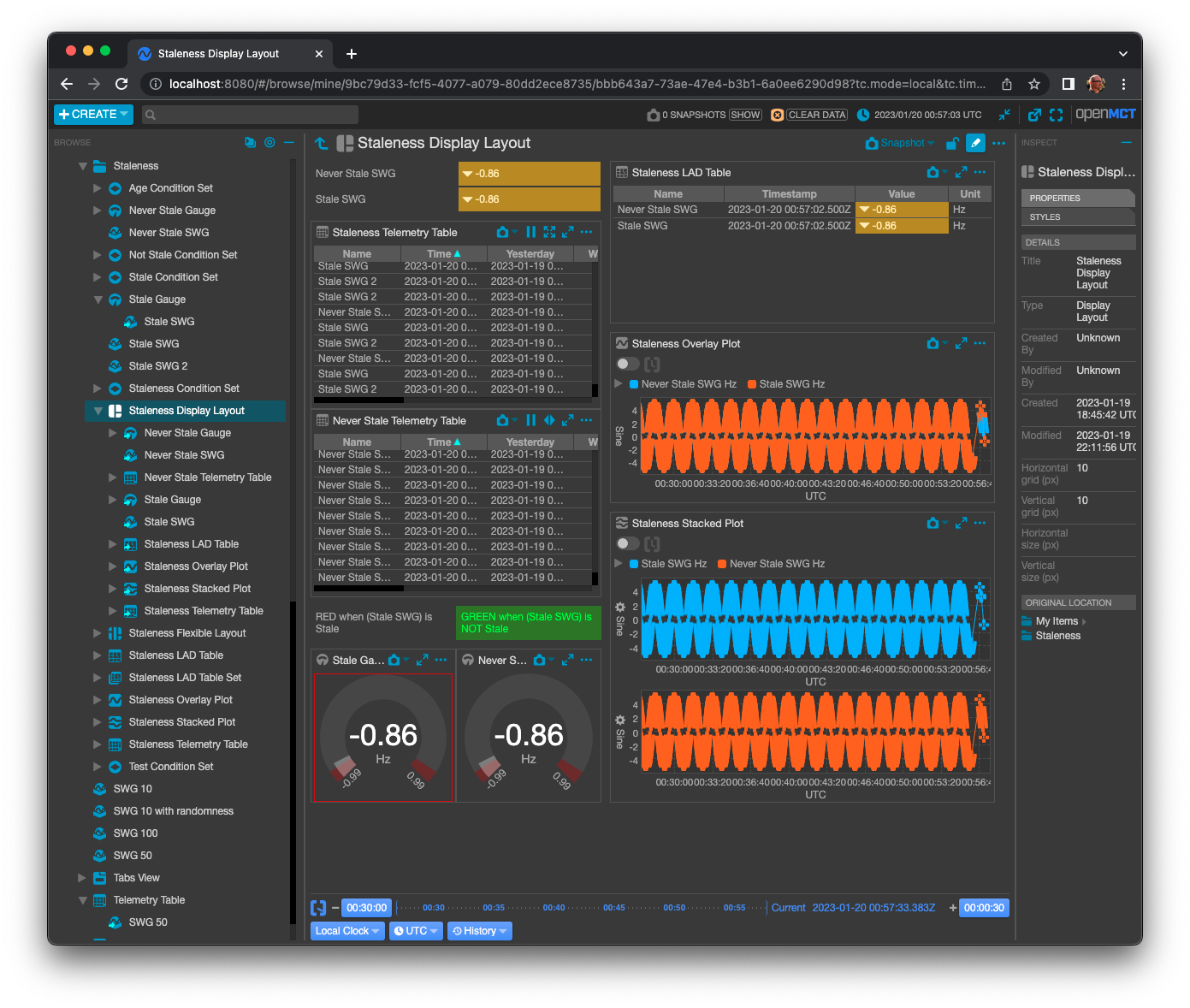The width and height of the screenshot is (1190, 1008).
Task: Expand columns in the Never Stale Telemetry Table
Action: [550, 420]
